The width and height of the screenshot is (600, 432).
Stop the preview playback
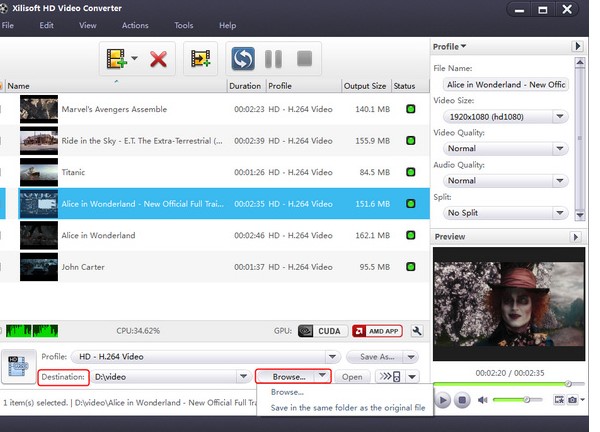pos(462,400)
